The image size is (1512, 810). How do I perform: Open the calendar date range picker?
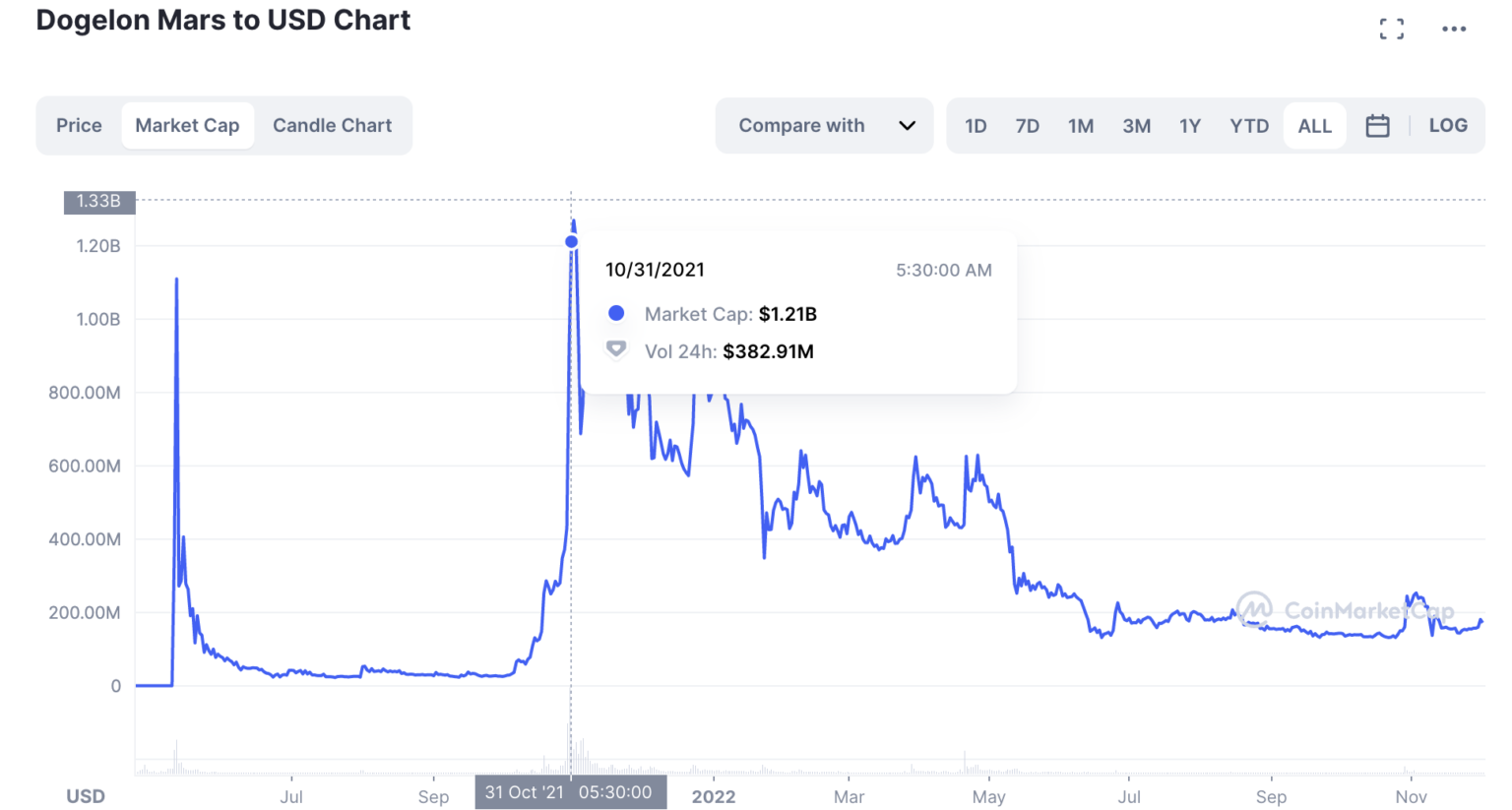pyautogui.click(x=1377, y=126)
